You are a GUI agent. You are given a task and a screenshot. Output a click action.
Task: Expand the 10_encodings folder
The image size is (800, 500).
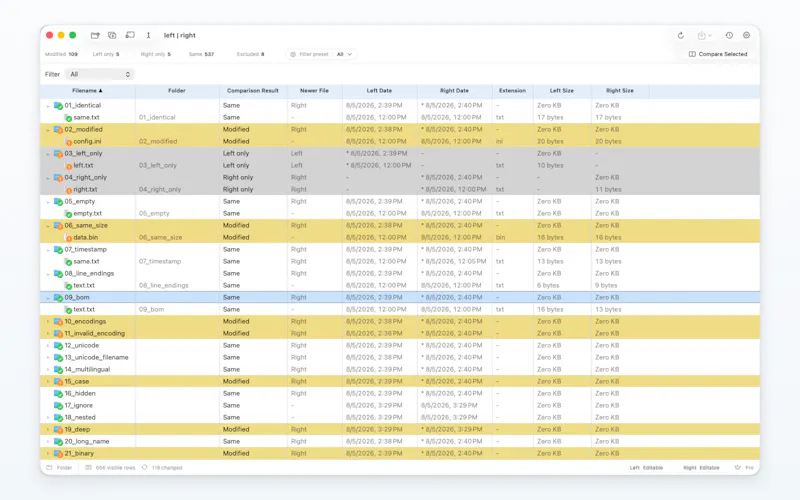coord(48,321)
